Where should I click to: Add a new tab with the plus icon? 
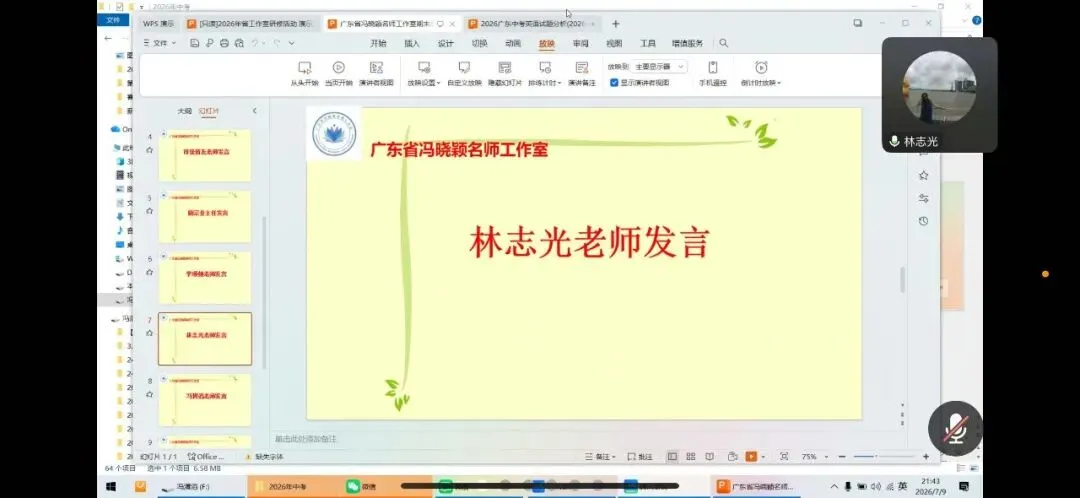(616, 23)
